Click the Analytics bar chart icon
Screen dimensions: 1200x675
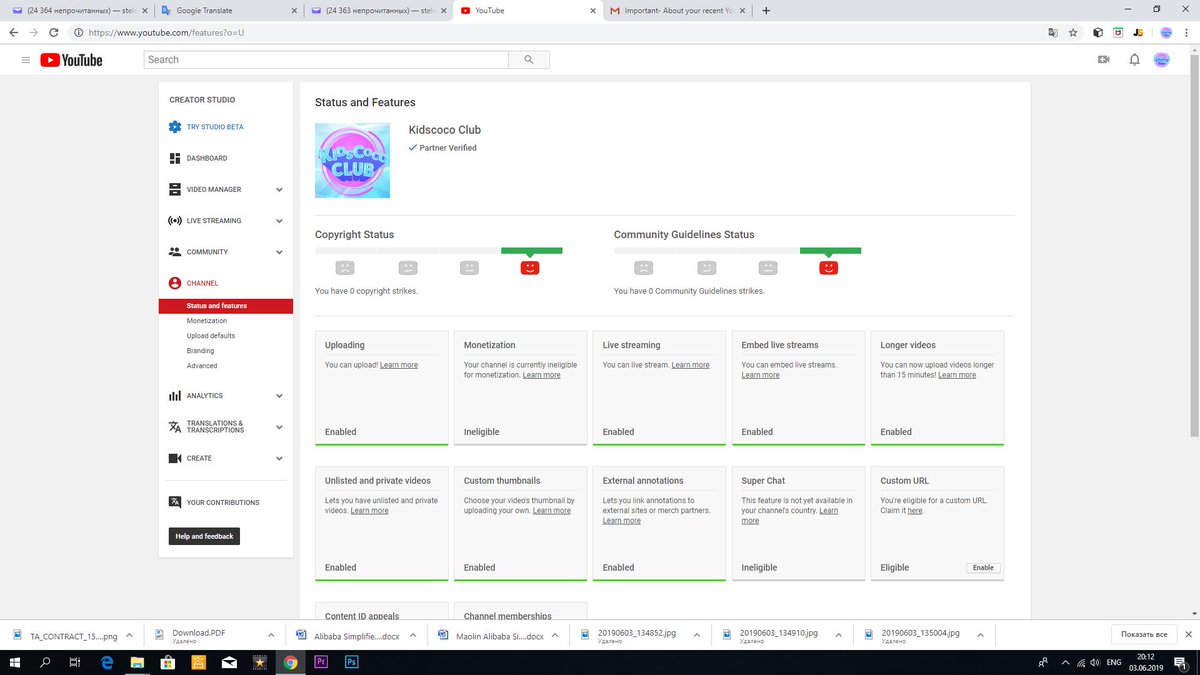[175, 396]
